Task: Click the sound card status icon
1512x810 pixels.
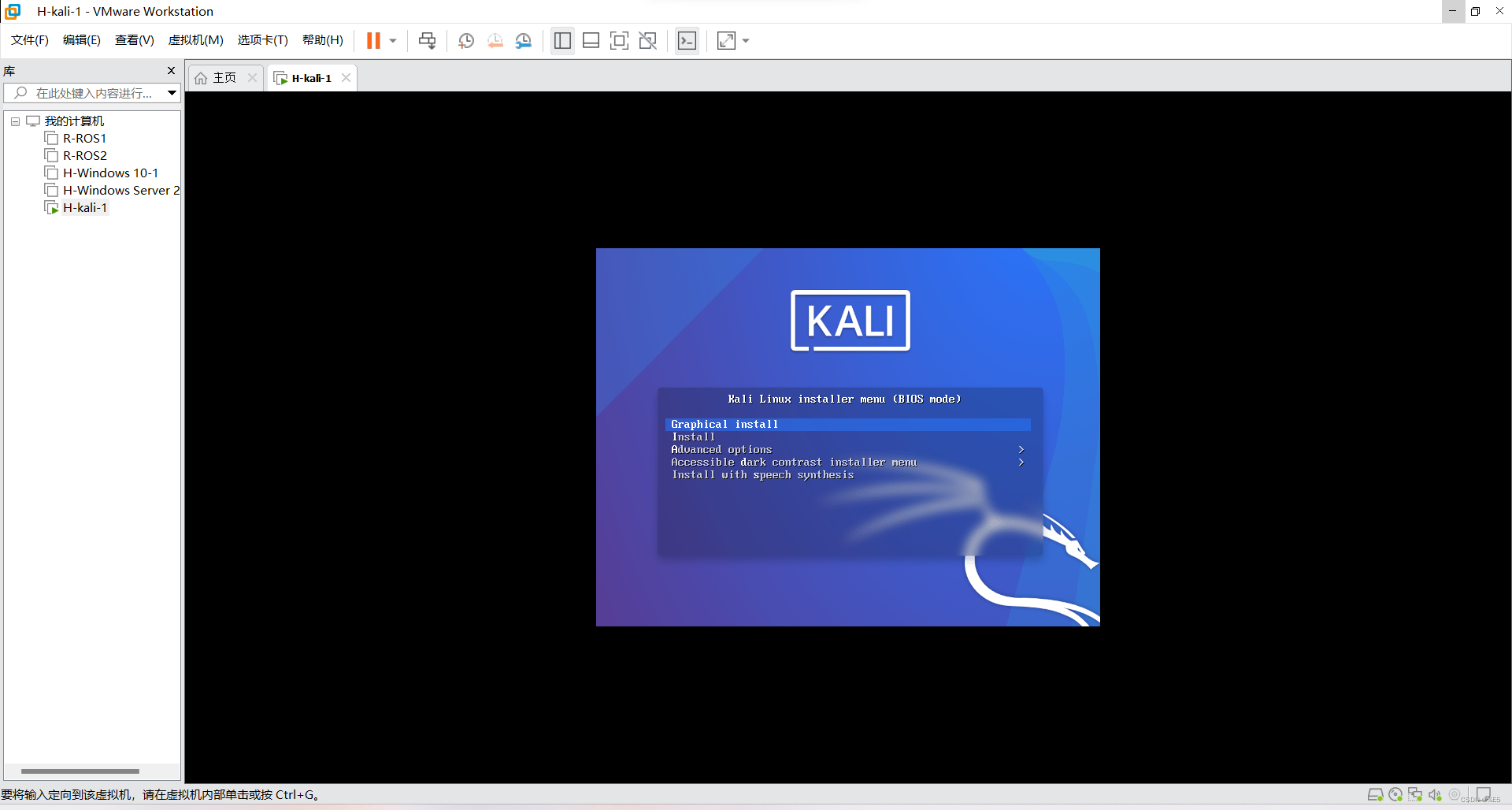Action: click(x=1435, y=795)
